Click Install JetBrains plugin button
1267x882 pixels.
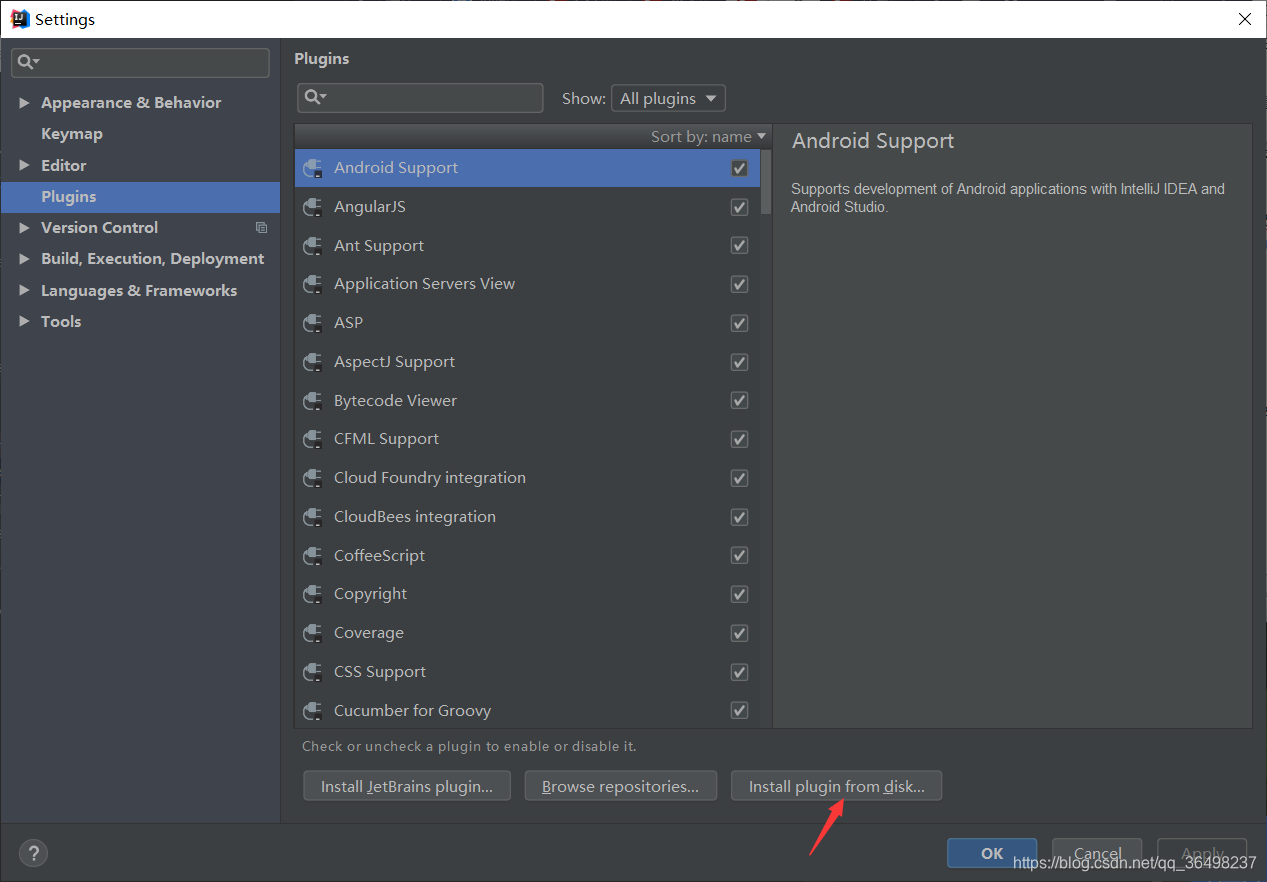click(x=407, y=786)
